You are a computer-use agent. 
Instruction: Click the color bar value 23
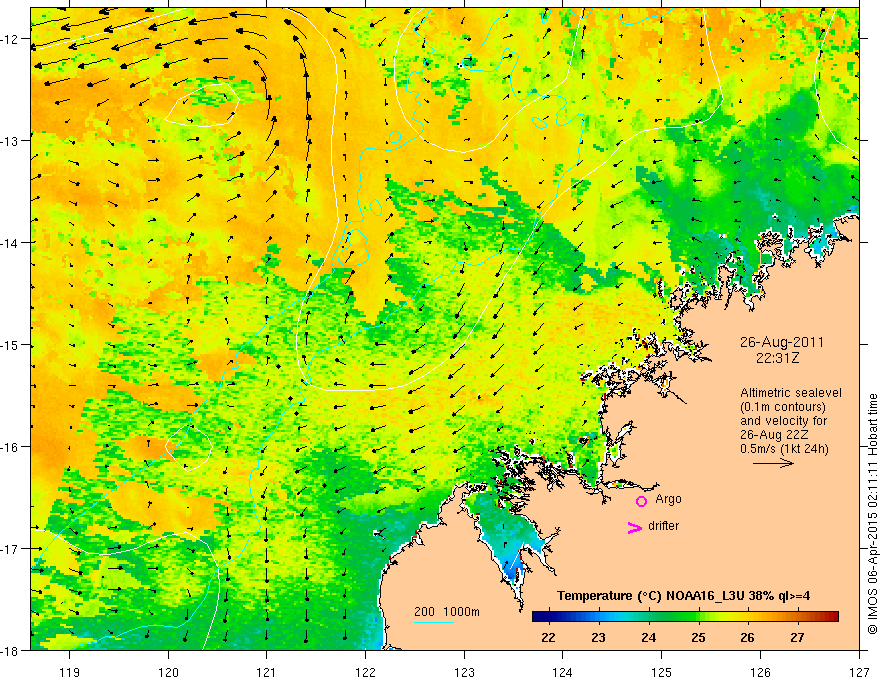click(598, 637)
